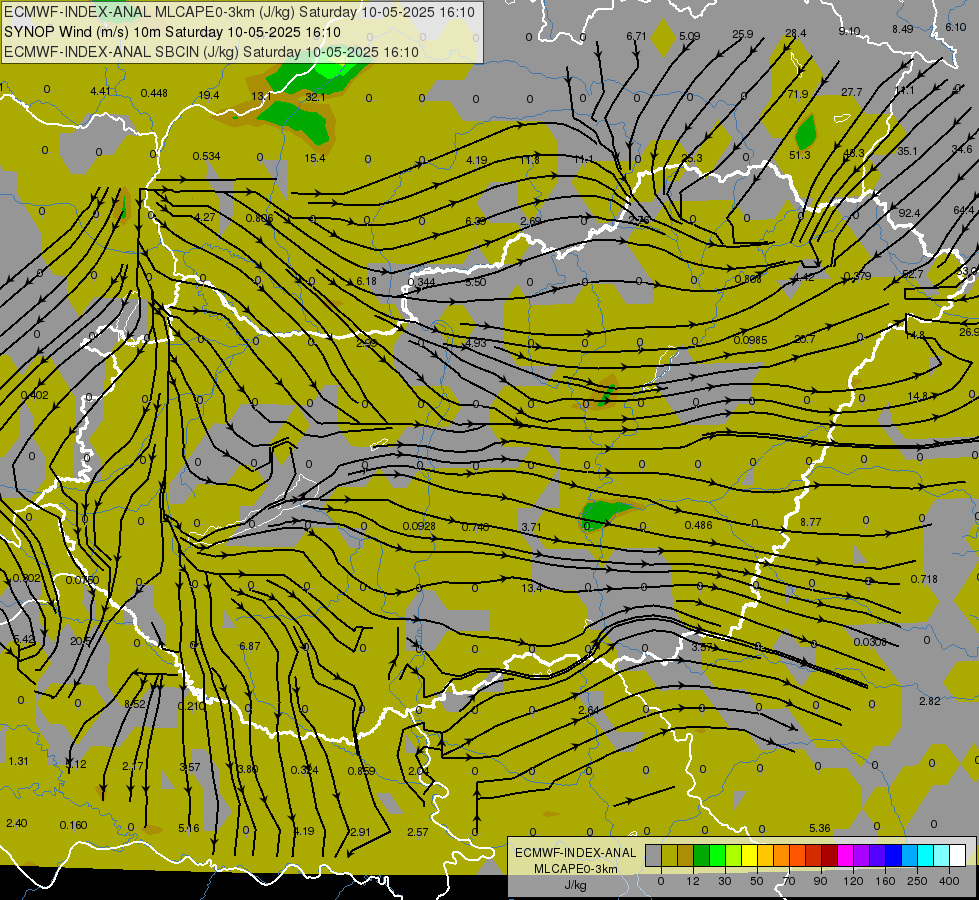Click the 0.740 value label
Image resolution: width=979 pixels, height=900 pixels.
tap(475, 527)
